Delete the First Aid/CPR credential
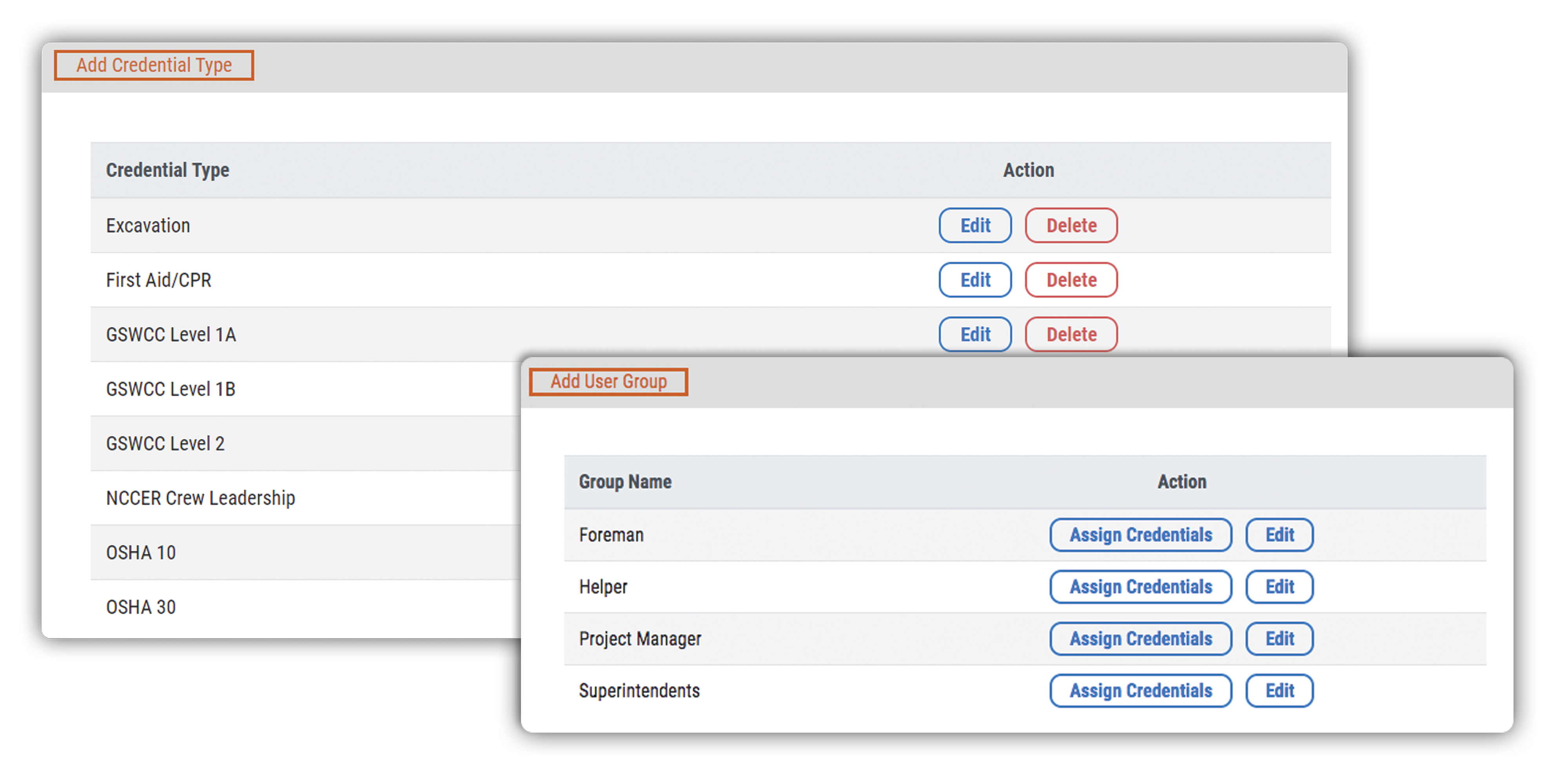Viewport: 1568px width, 784px height. (1071, 280)
